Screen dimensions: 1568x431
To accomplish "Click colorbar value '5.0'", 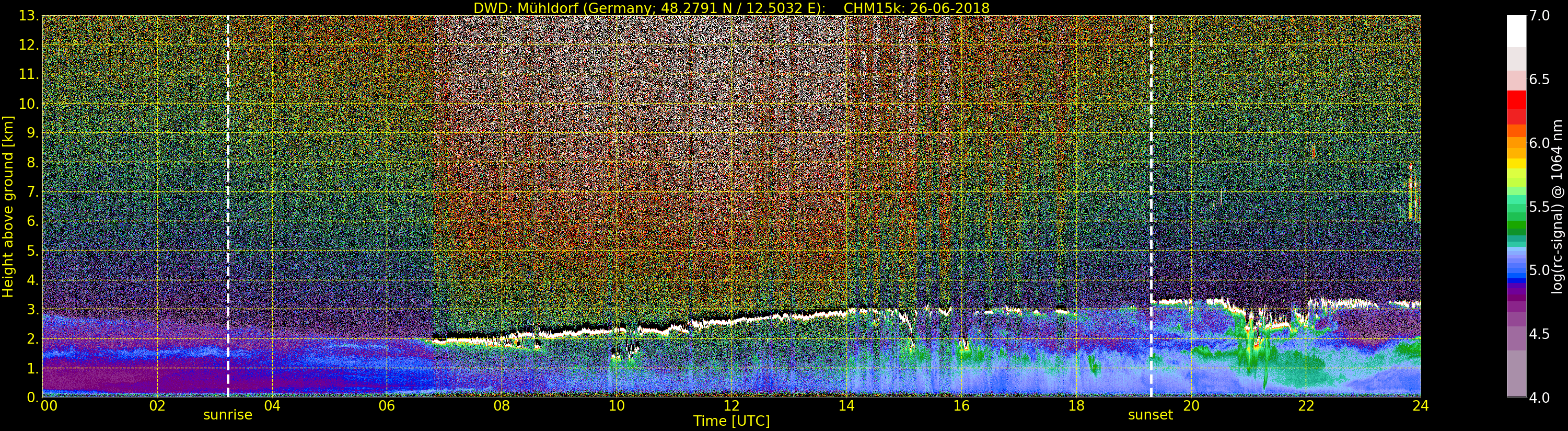I will pos(1539,270).
